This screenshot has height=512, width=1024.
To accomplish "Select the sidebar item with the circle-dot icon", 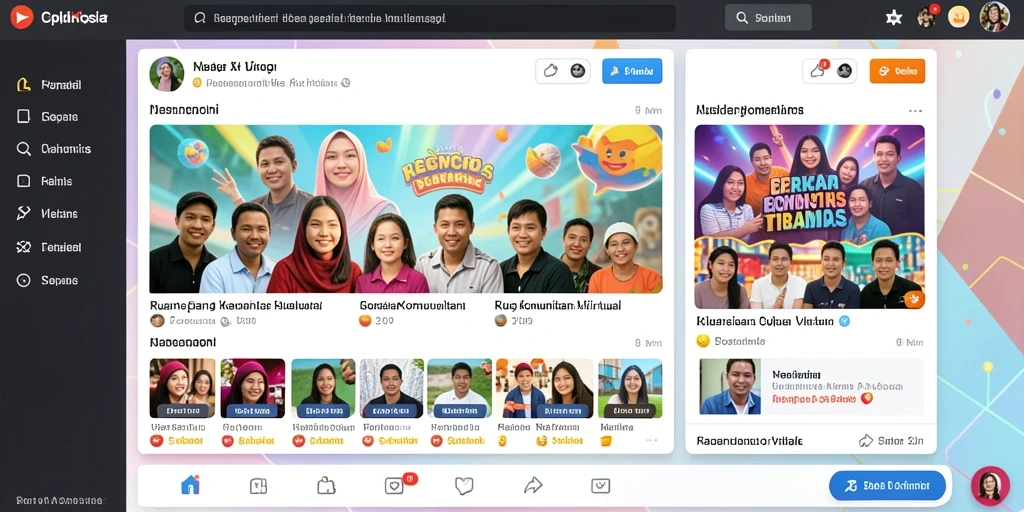I will pos(49,280).
